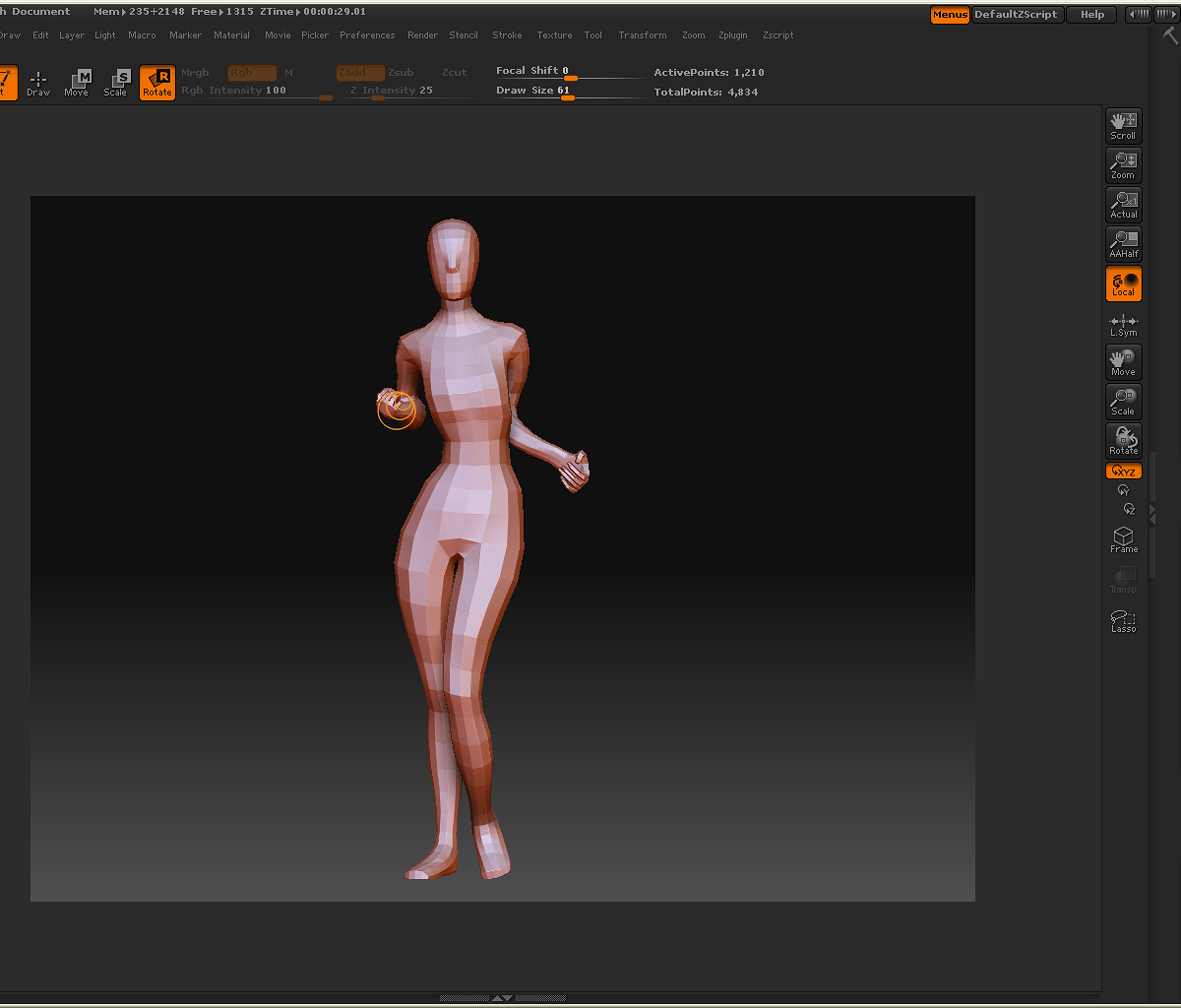Click the left tray shift arrow button
The height and width of the screenshot is (1008, 1181).
[x=1138, y=14]
